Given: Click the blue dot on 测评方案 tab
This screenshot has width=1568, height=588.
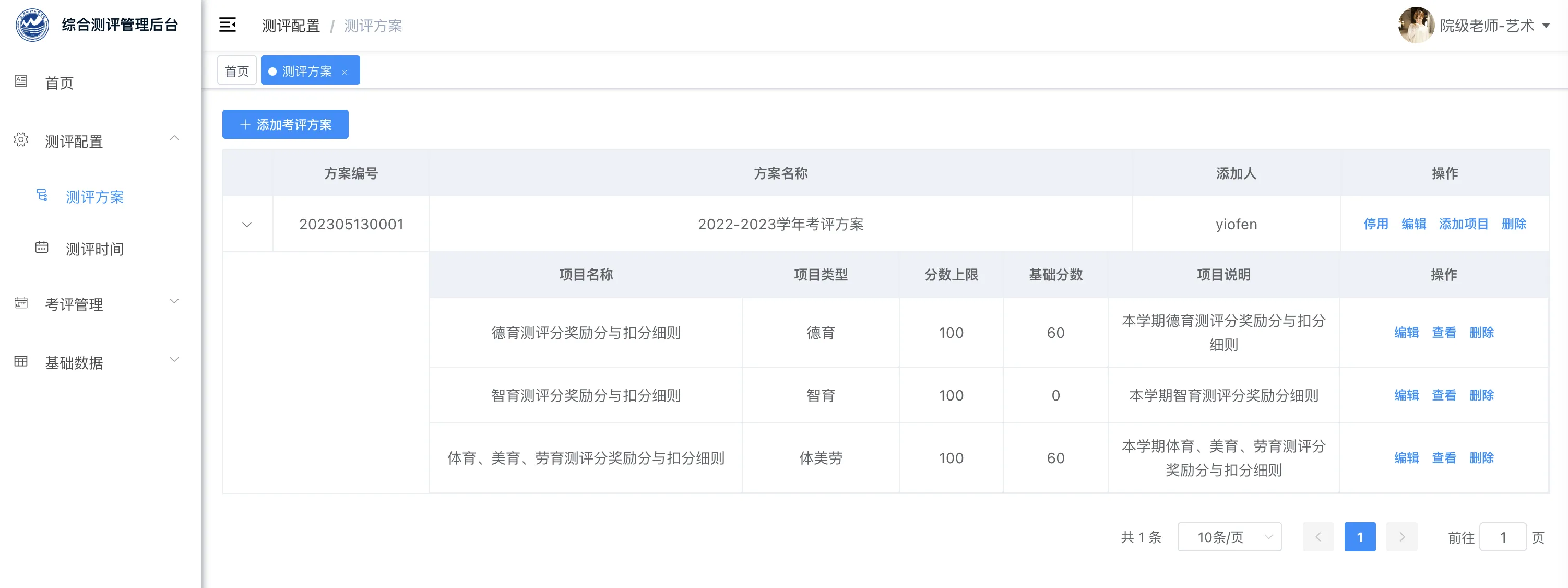Looking at the screenshot, I should pyautogui.click(x=272, y=70).
